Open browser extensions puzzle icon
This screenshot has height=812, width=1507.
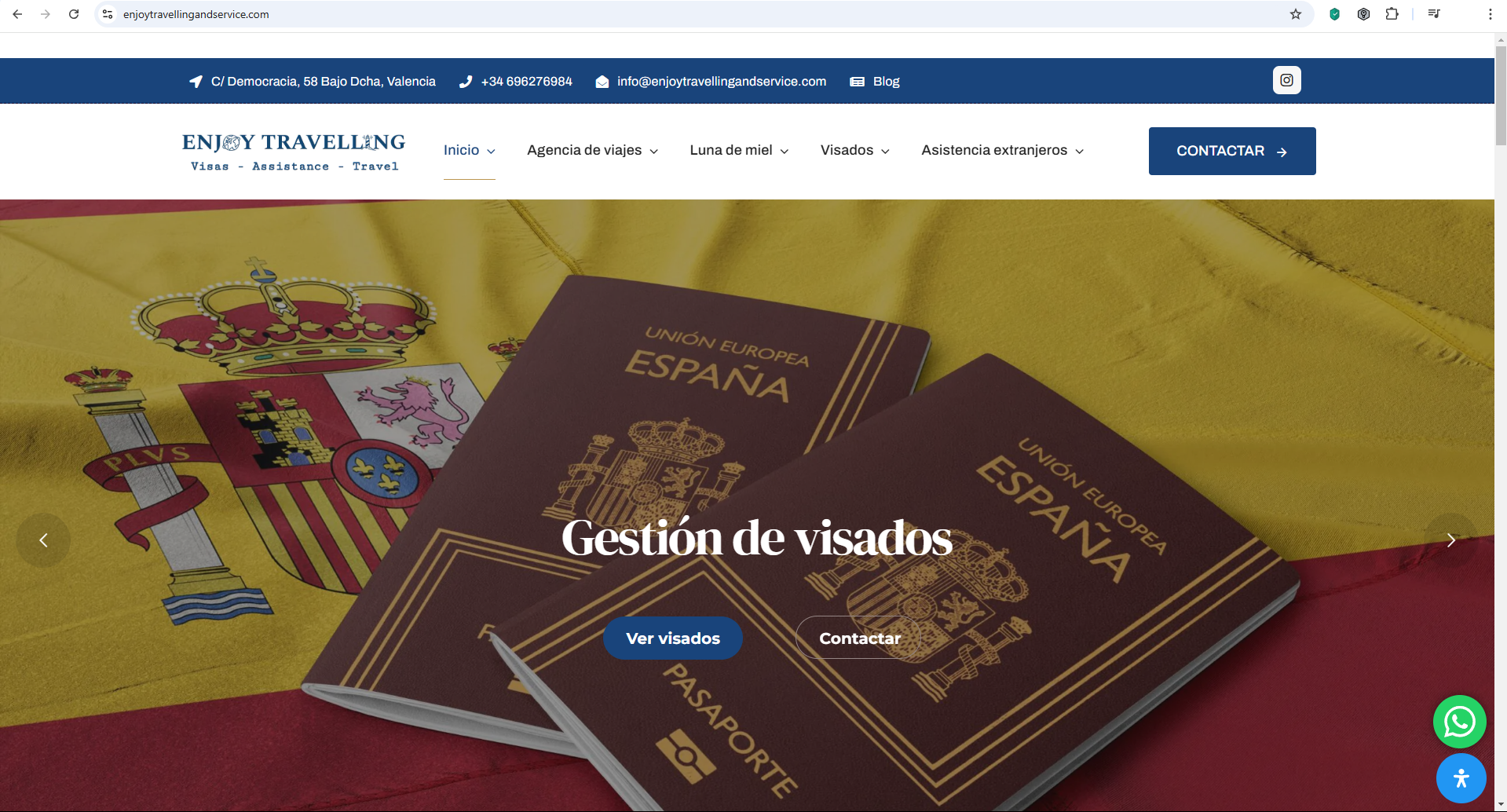[x=1392, y=14]
